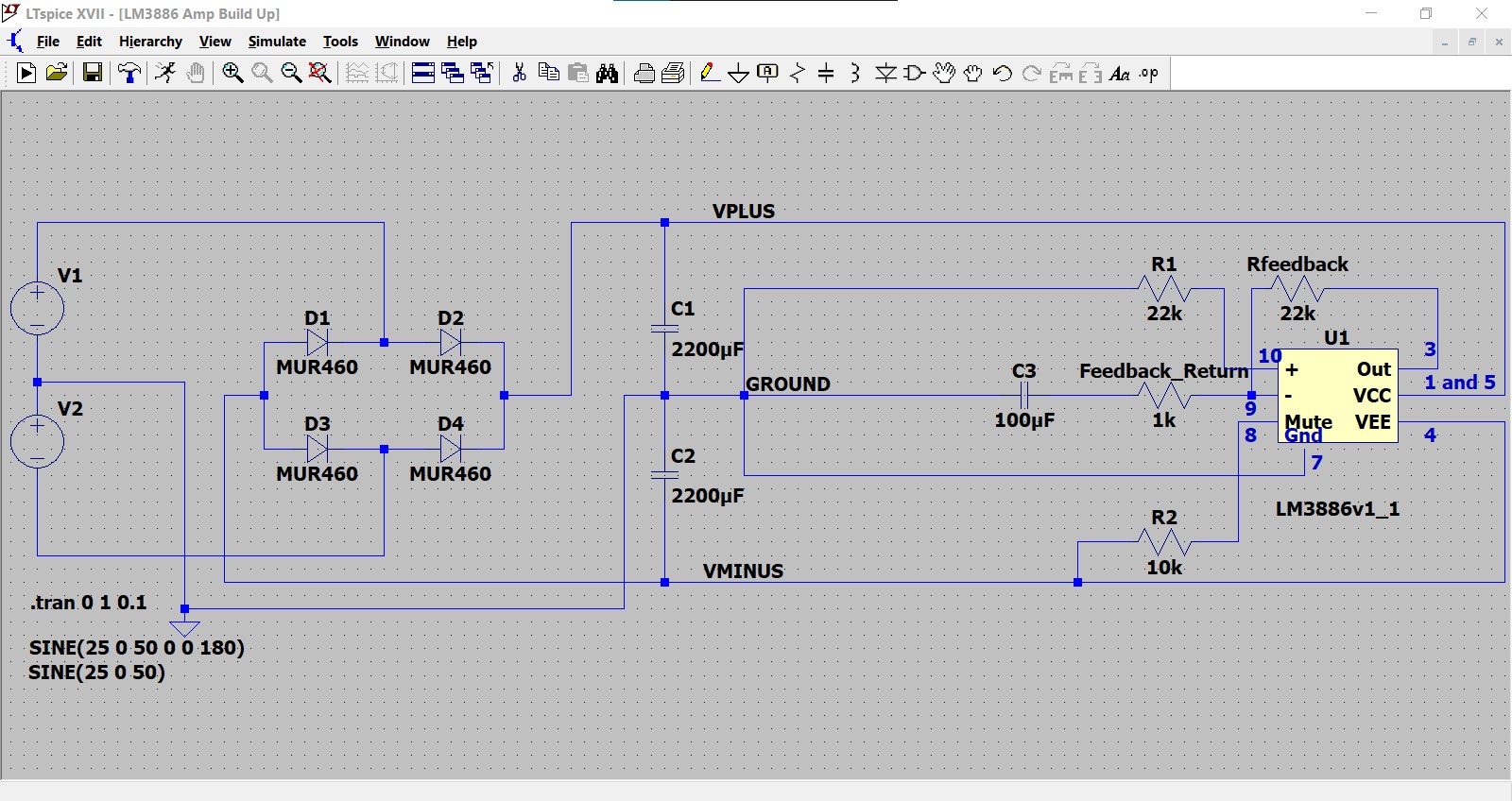The width and height of the screenshot is (1512, 801).
Task: Click the VMINUS net label
Action: 744,571
